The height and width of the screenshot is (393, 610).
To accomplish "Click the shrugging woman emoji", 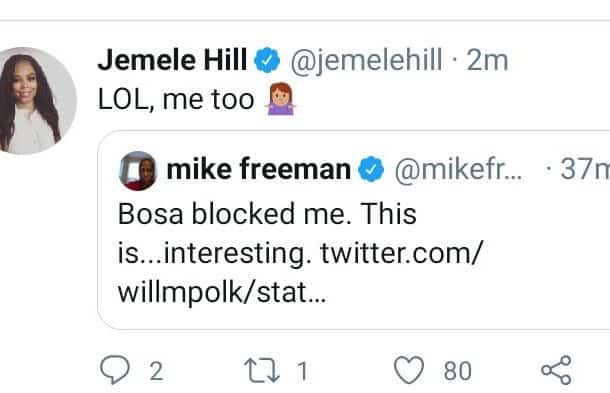I will (x=280, y=99).
